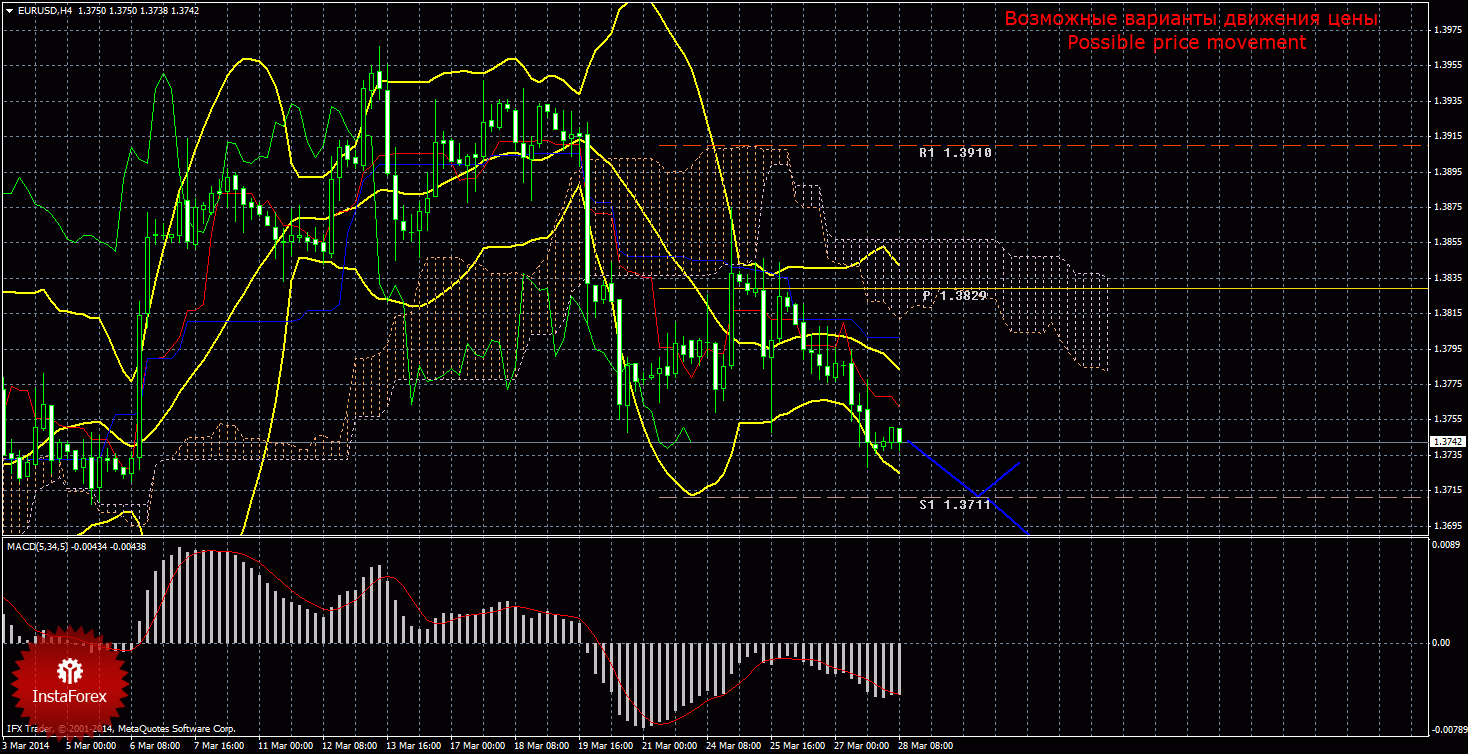Click the -0.0079 MACD scale value
This screenshot has width=1468, height=754.
point(1444,729)
